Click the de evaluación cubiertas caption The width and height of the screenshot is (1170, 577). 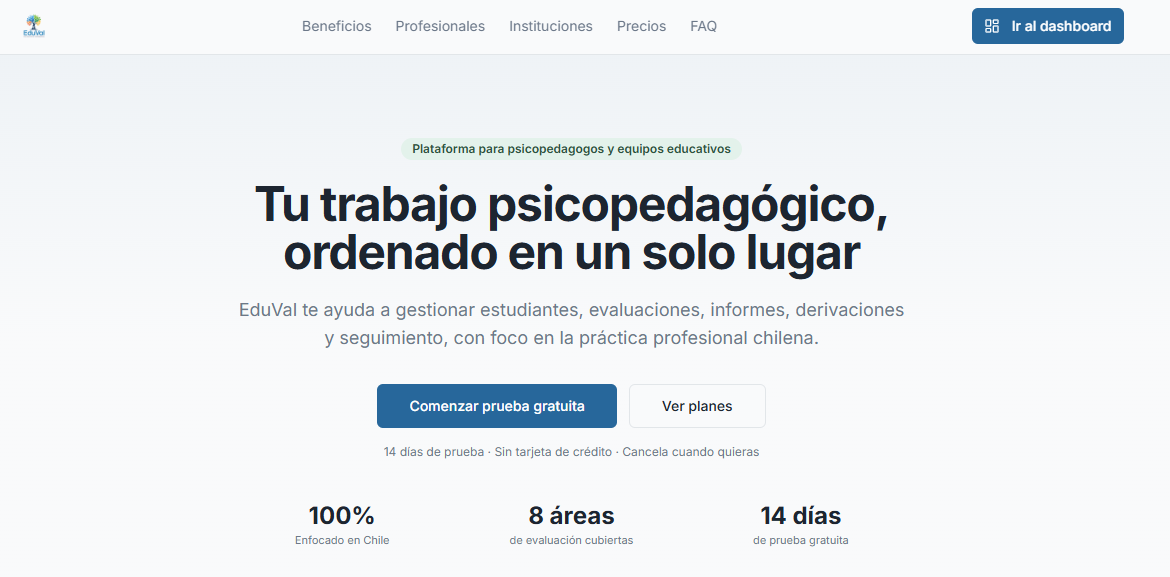[x=572, y=540]
